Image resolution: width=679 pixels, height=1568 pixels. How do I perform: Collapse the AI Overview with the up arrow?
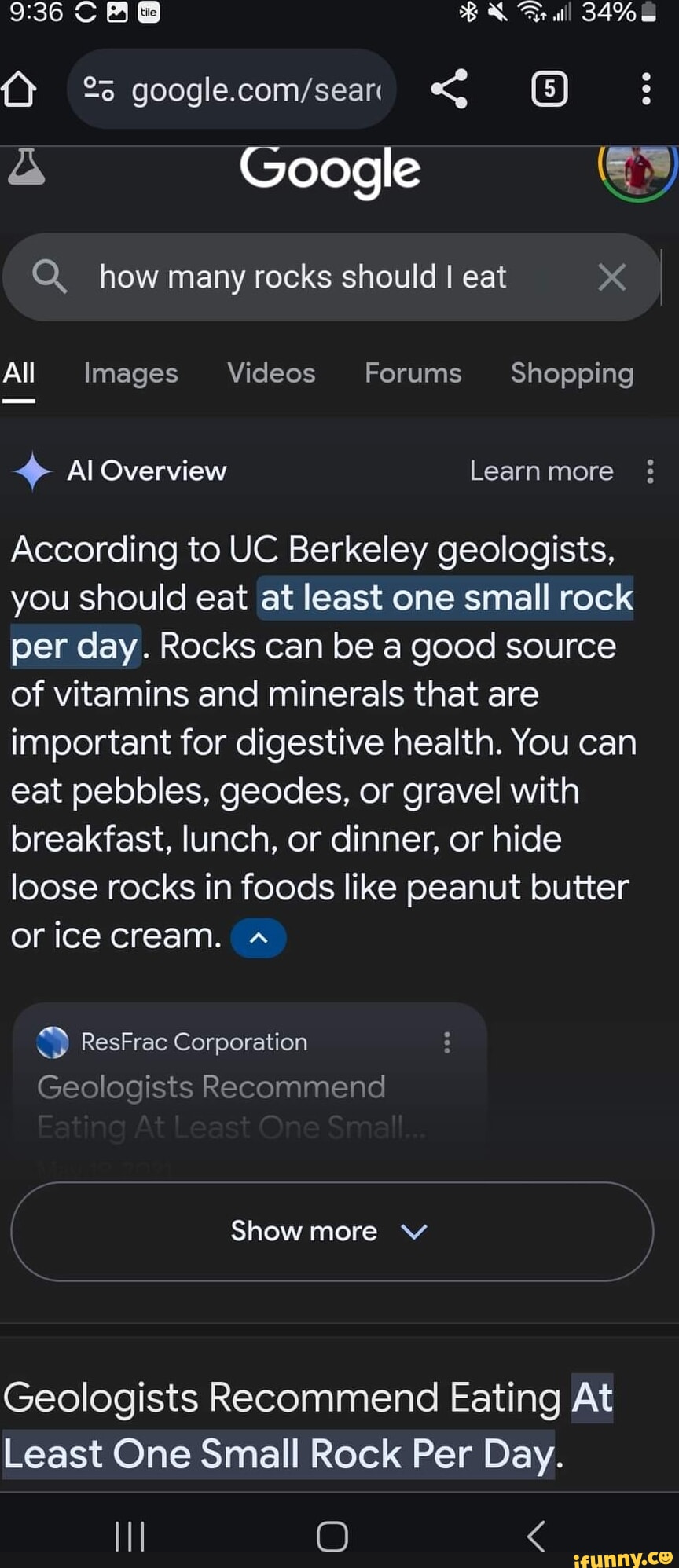pyautogui.click(x=258, y=937)
